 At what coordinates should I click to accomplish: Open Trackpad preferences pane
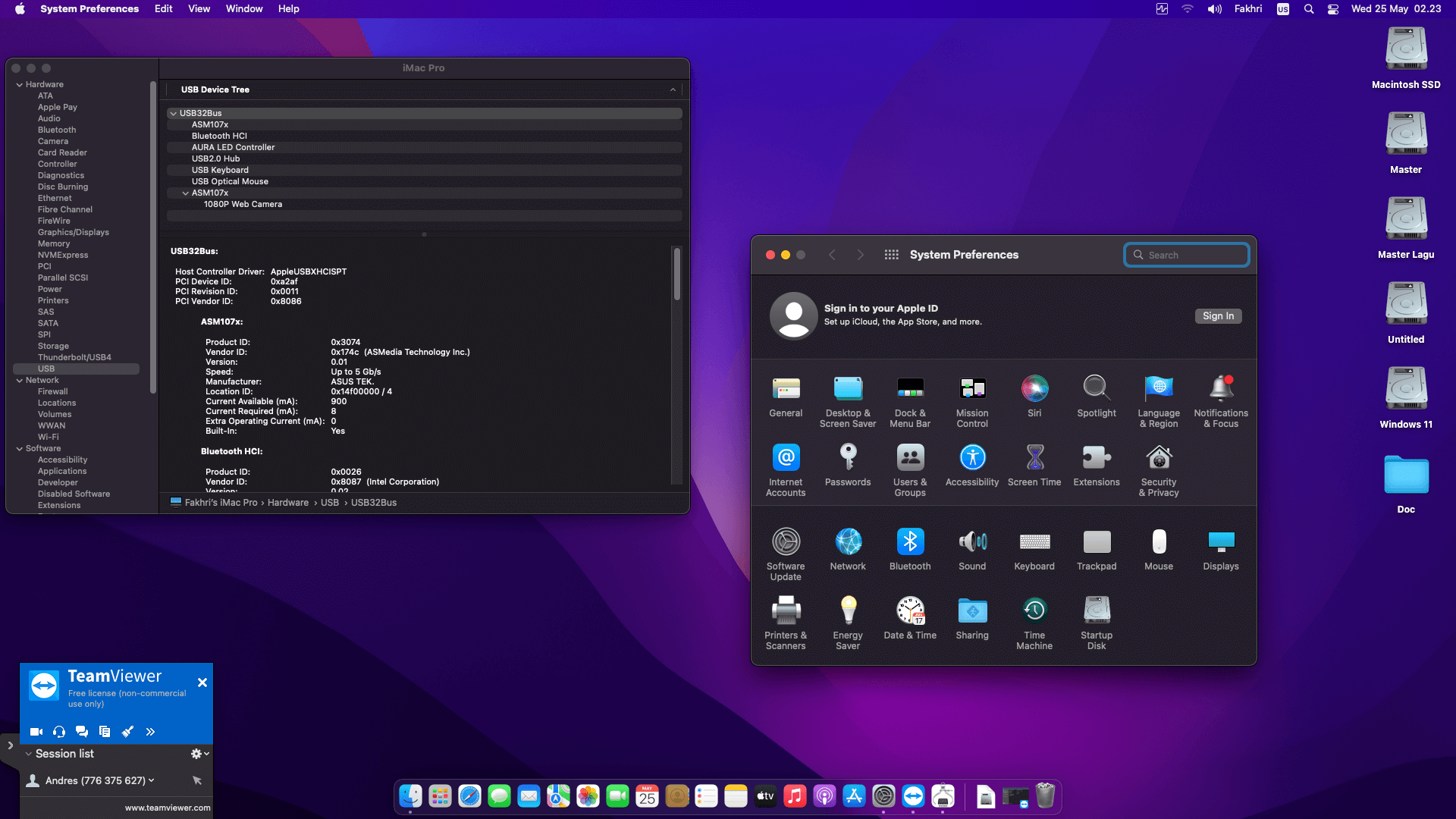1097,551
